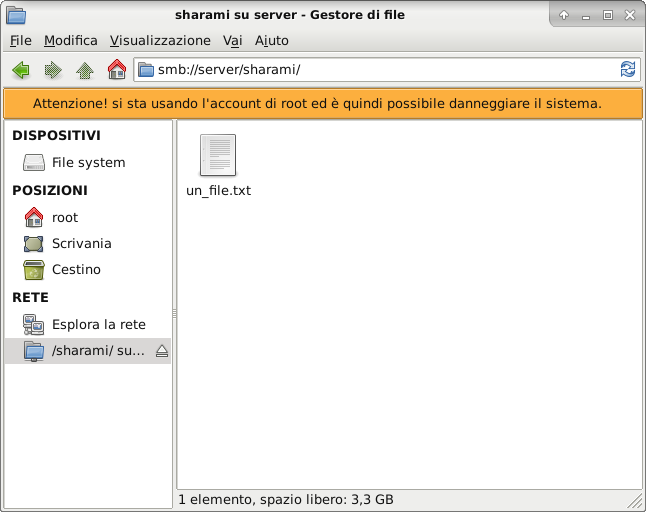Open the Vai menu

click(233, 40)
